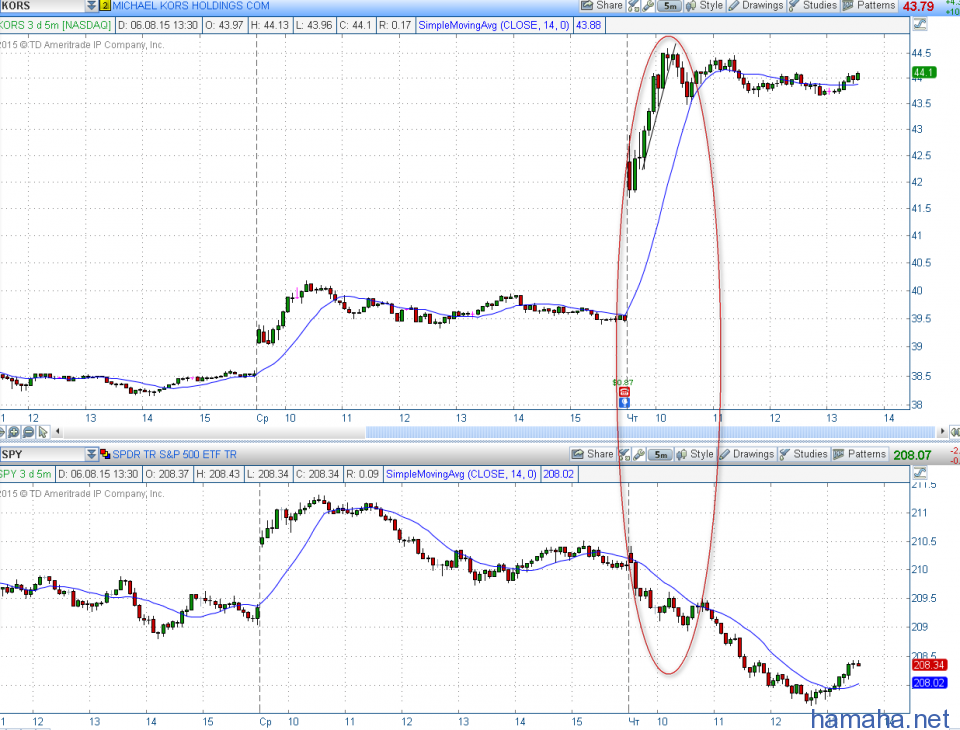Click the yellow number 2 link icon beside KORS

click(105, 6)
